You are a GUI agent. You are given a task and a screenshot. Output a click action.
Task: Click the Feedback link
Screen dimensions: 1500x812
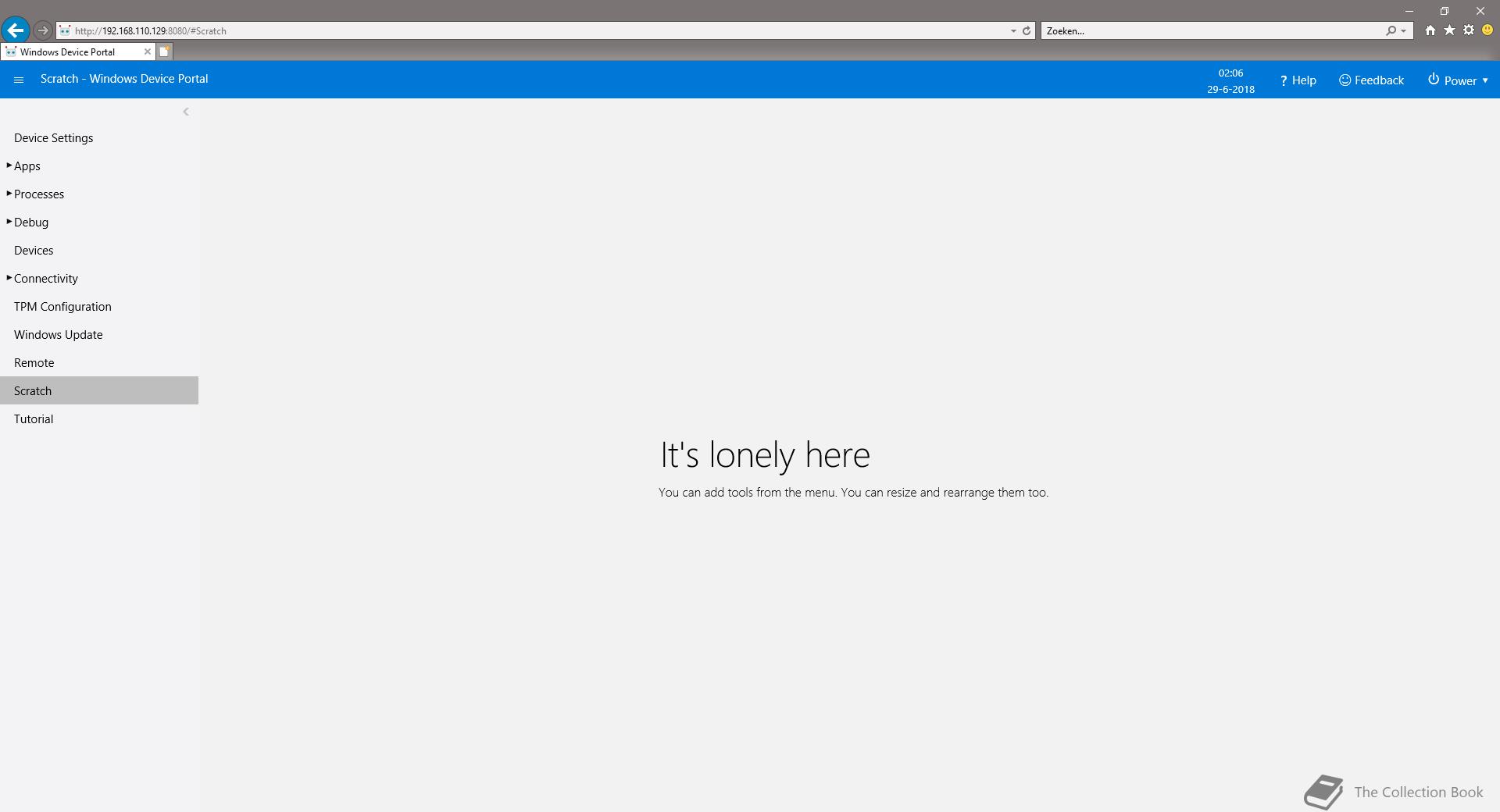click(1371, 80)
